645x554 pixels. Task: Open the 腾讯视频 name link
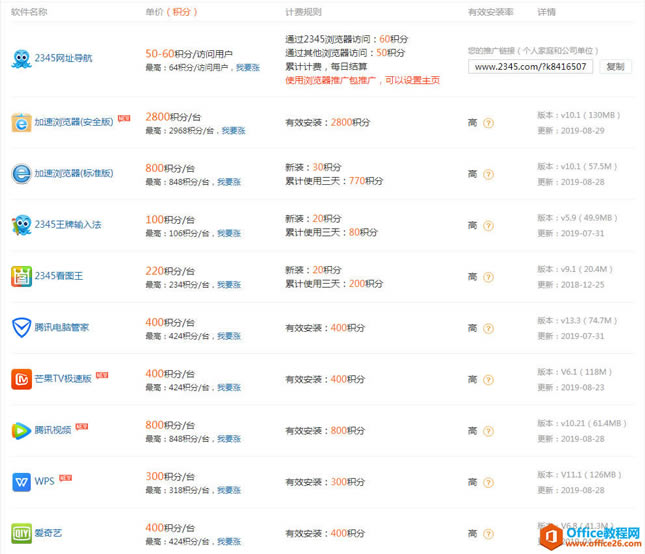tap(53, 430)
